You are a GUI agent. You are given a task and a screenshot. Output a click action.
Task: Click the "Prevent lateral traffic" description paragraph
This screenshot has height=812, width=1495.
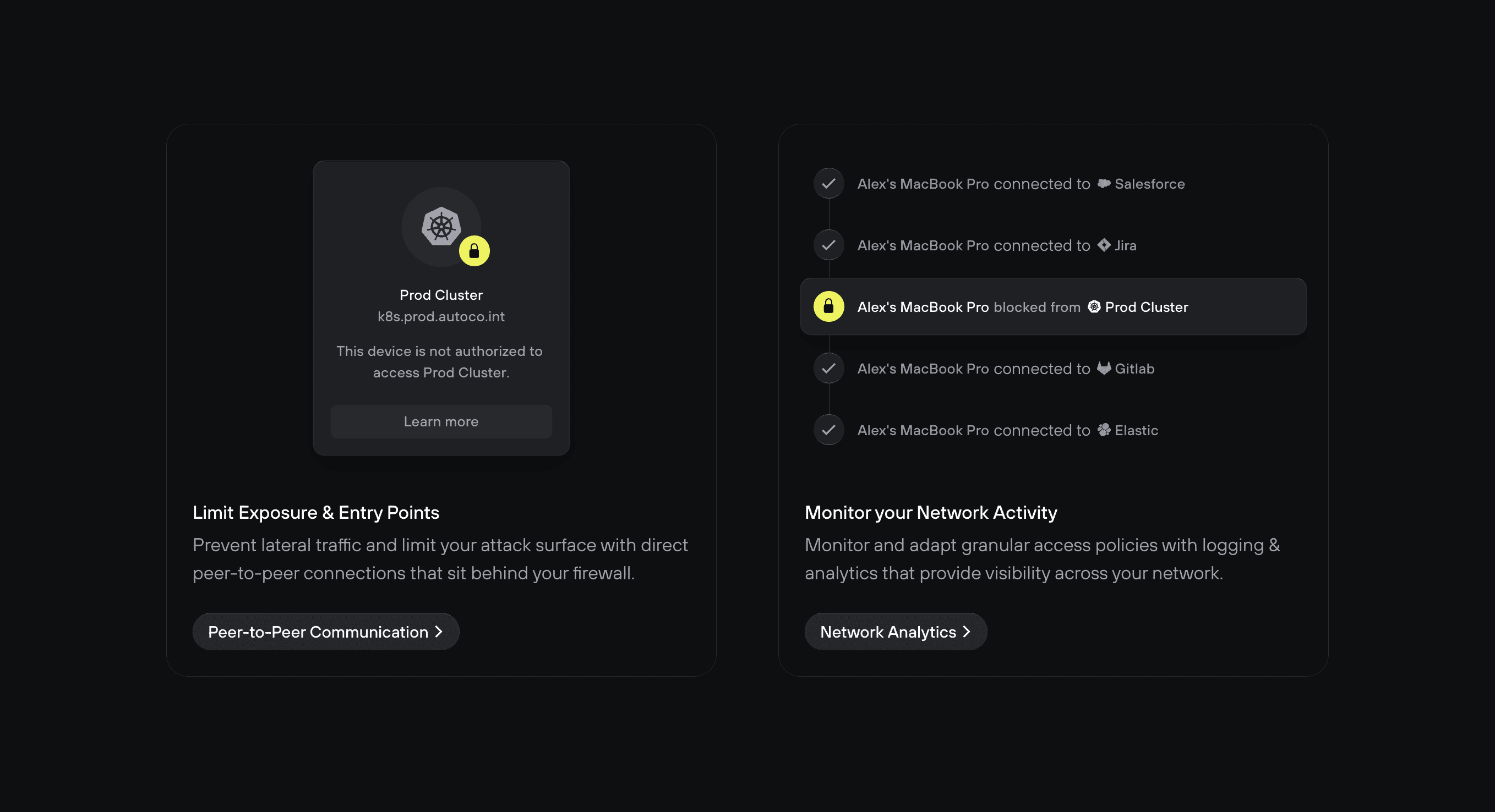(x=440, y=559)
